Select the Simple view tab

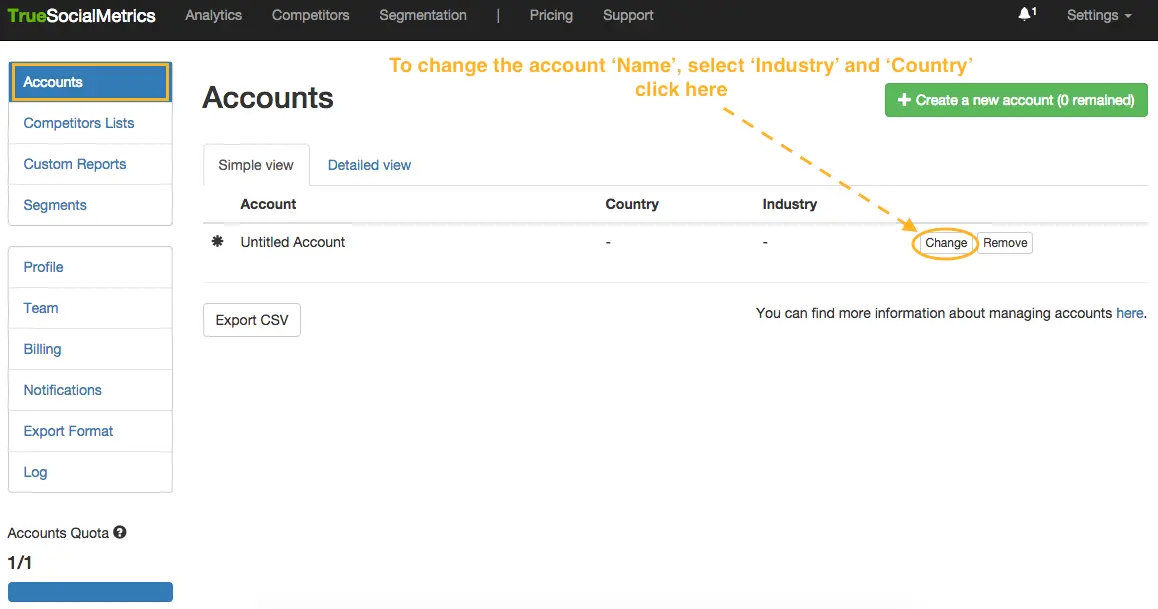click(256, 165)
